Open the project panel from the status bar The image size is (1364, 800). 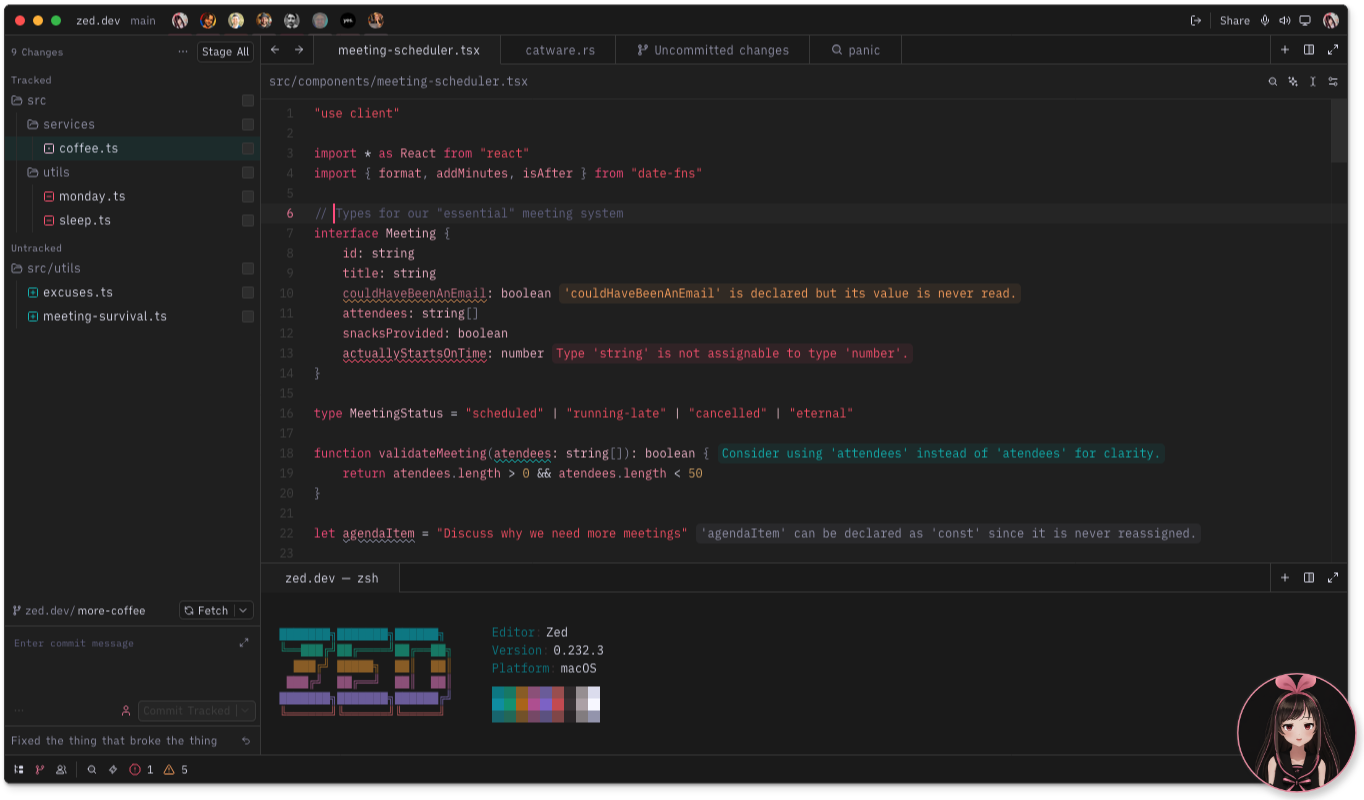tap(19, 770)
